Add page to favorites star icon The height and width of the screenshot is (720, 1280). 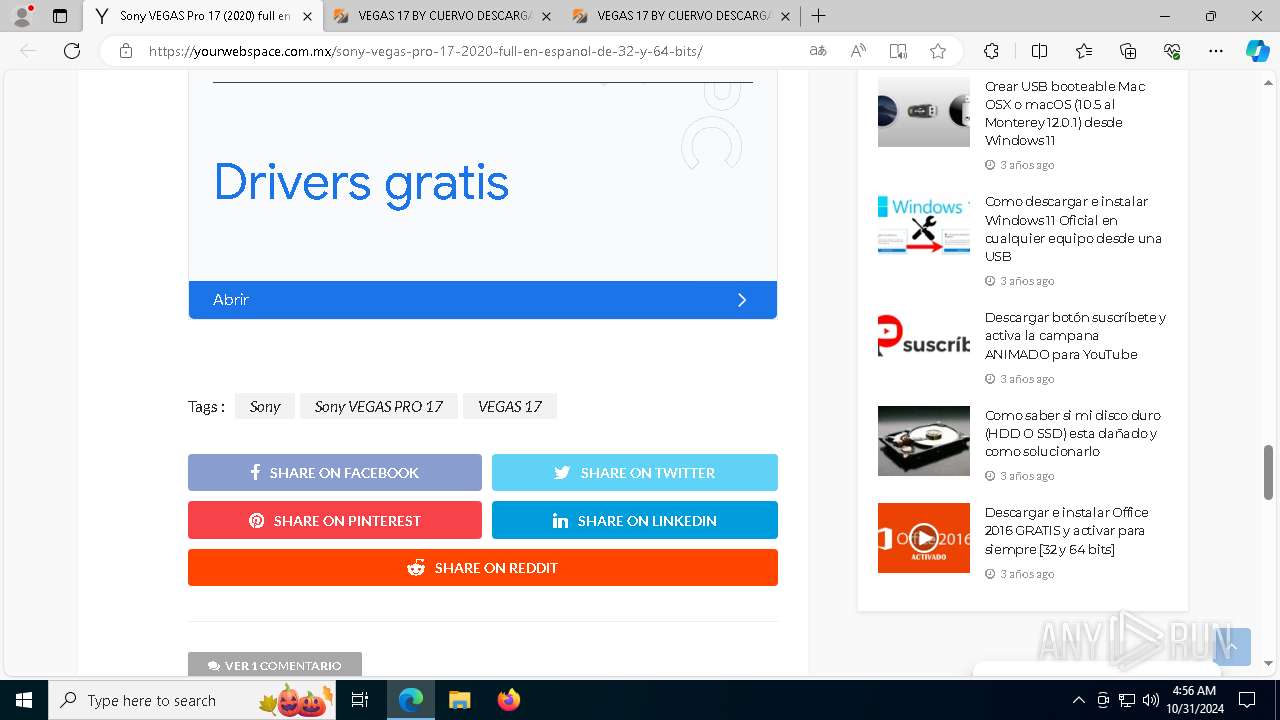point(938,51)
